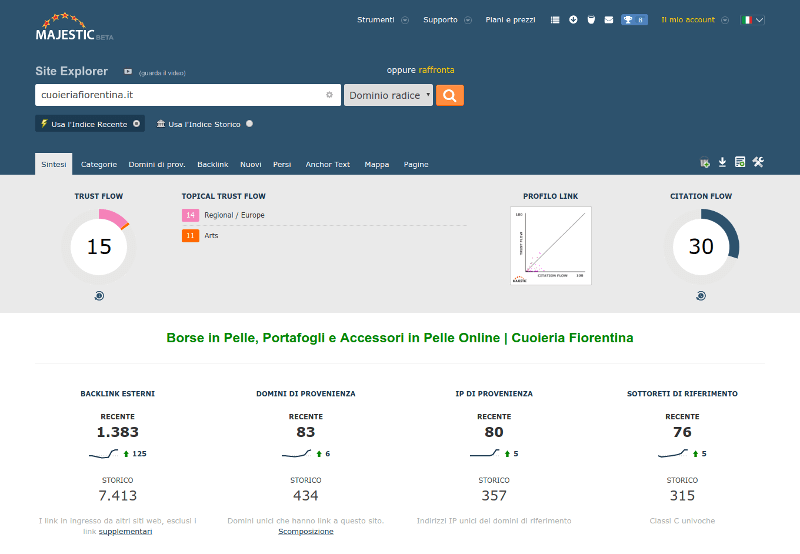Image resolution: width=800 pixels, height=554 pixels.
Task: Click the export download arrow icon above tabs
Action: click(x=722, y=162)
